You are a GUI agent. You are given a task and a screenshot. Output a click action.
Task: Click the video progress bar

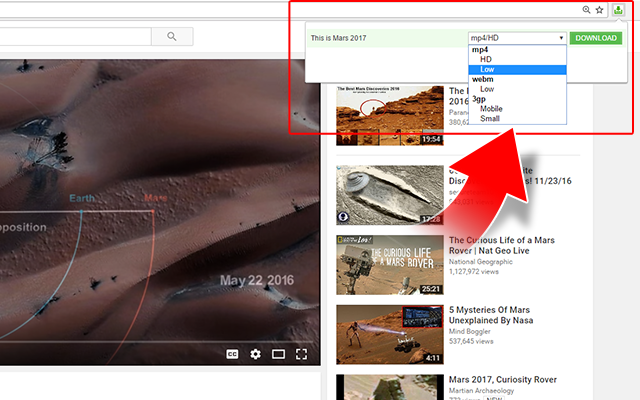point(157,342)
